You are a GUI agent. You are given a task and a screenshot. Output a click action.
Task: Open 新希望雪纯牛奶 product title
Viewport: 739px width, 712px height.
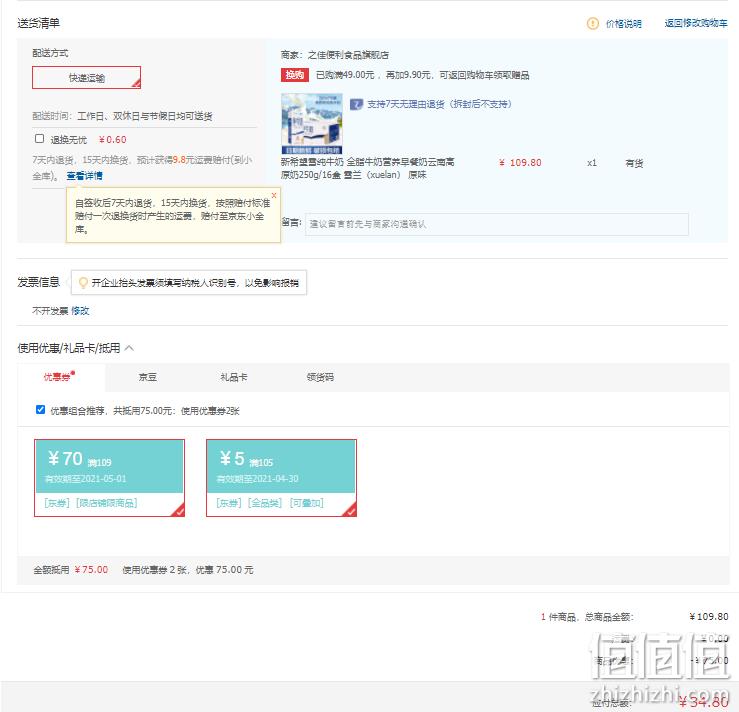pyautogui.click(x=368, y=168)
